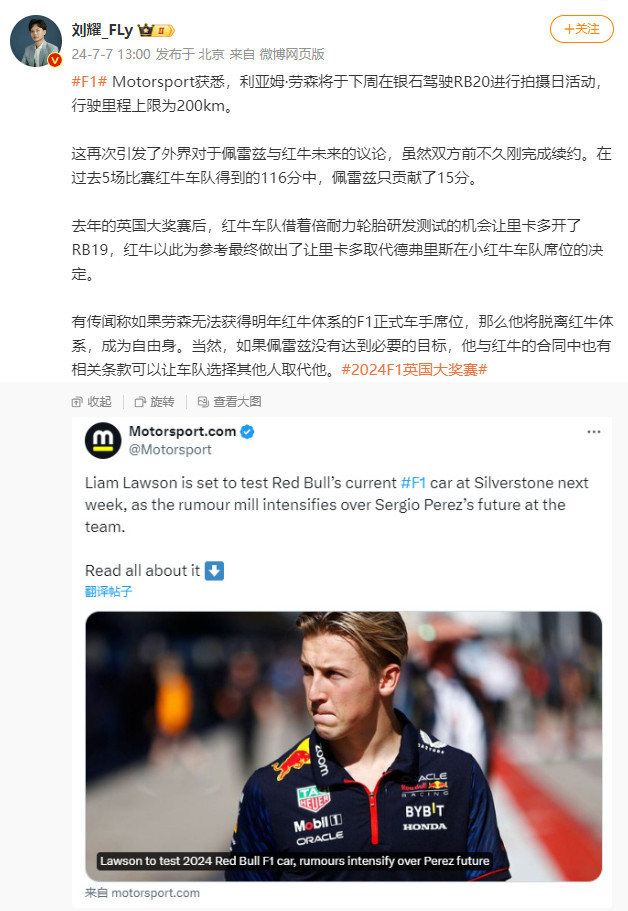Open 刘耀_FLy profile avatar
Image resolution: width=628 pixels, height=911 pixels.
pyautogui.click(x=36, y=41)
